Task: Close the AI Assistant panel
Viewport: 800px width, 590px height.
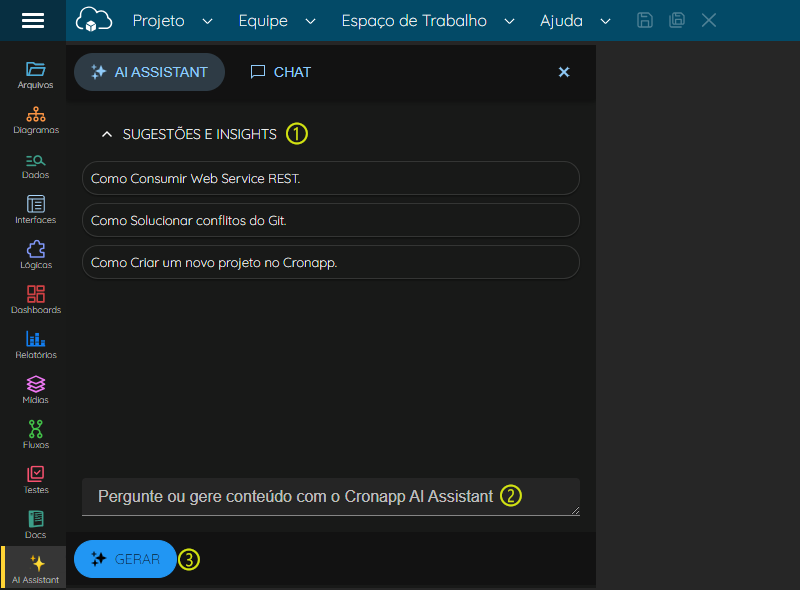Action: [564, 72]
